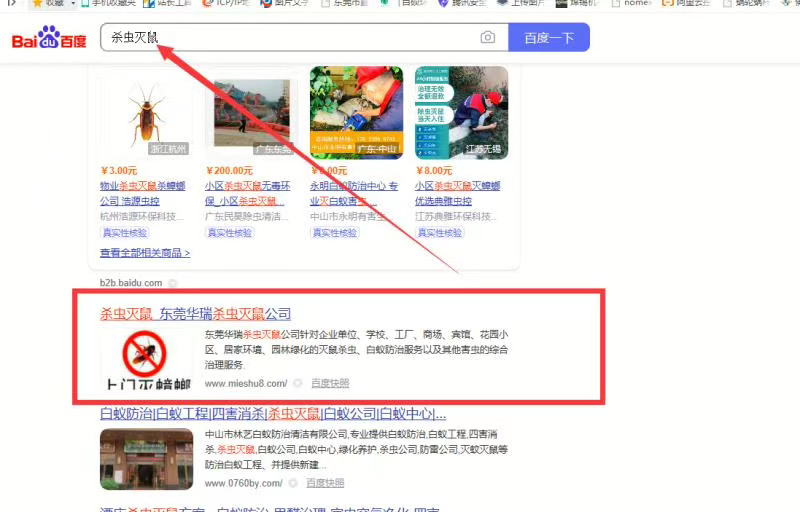Open the product image tagged 广东中山
Image resolution: width=800 pixels, height=512 pixels.
(x=356, y=113)
